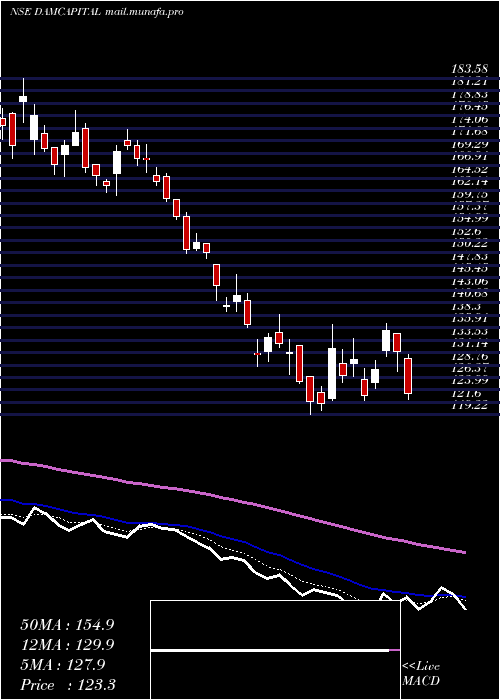The height and width of the screenshot is (700, 500).
Task: Click the 128.76 price axis label
Action: point(470,357)
